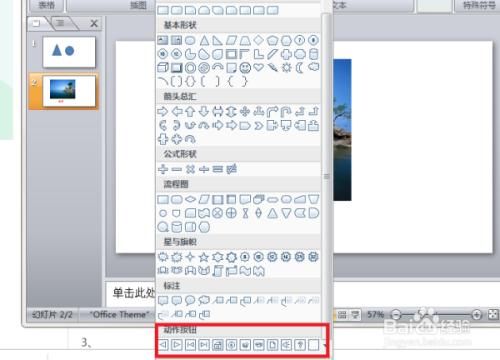Select the rectangular callout shape
Viewport: 500px width, 360px height.
163,300
